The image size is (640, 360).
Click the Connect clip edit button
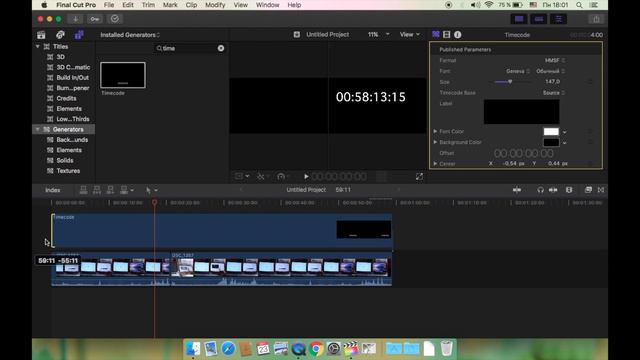pyautogui.click(x=83, y=190)
